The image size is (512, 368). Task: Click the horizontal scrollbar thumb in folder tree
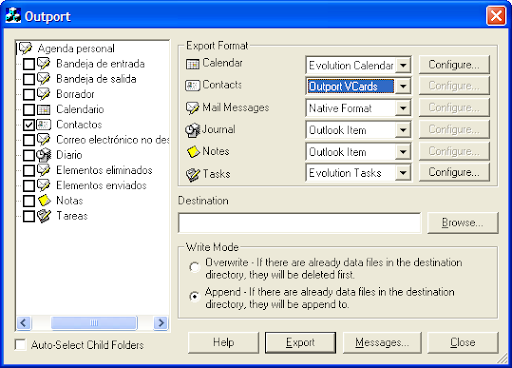pyautogui.click(x=94, y=323)
